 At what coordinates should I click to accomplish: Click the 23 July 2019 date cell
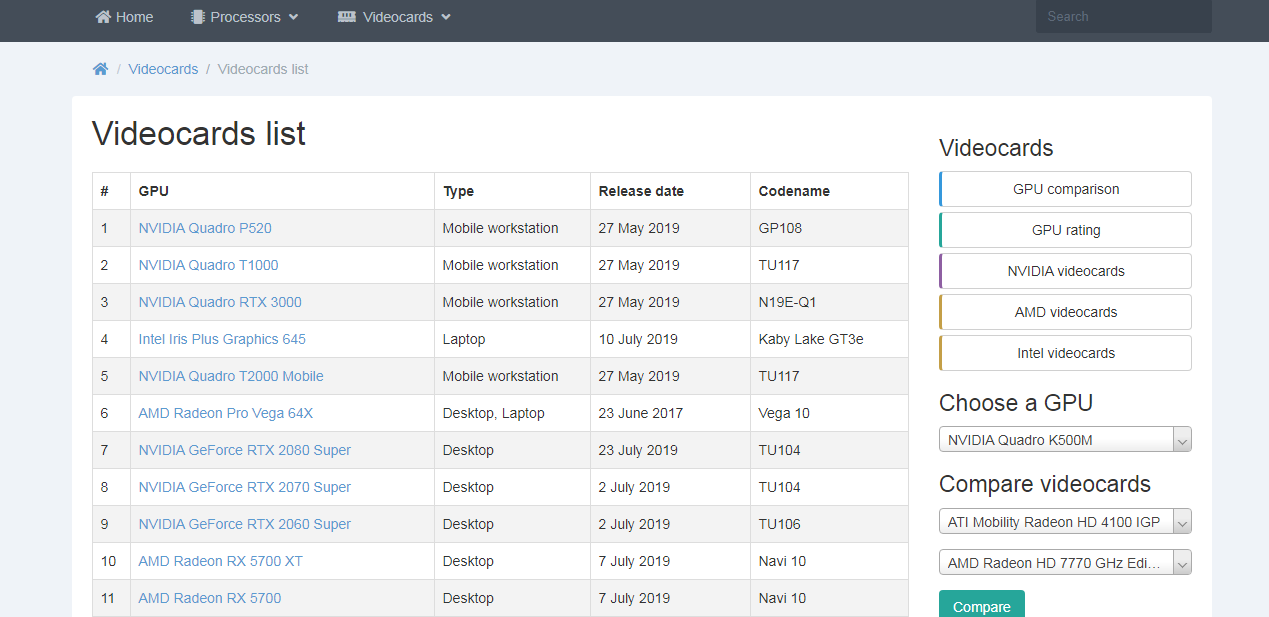tap(670, 450)
